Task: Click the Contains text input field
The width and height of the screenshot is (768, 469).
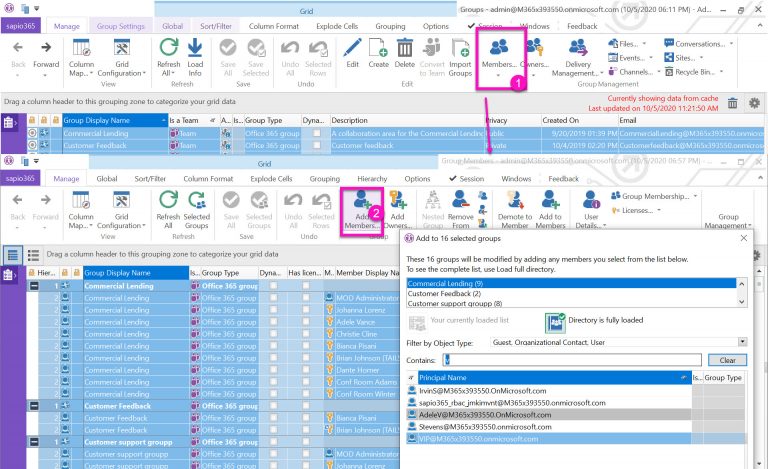Action: pyautogui.click(x=576, y=359)
